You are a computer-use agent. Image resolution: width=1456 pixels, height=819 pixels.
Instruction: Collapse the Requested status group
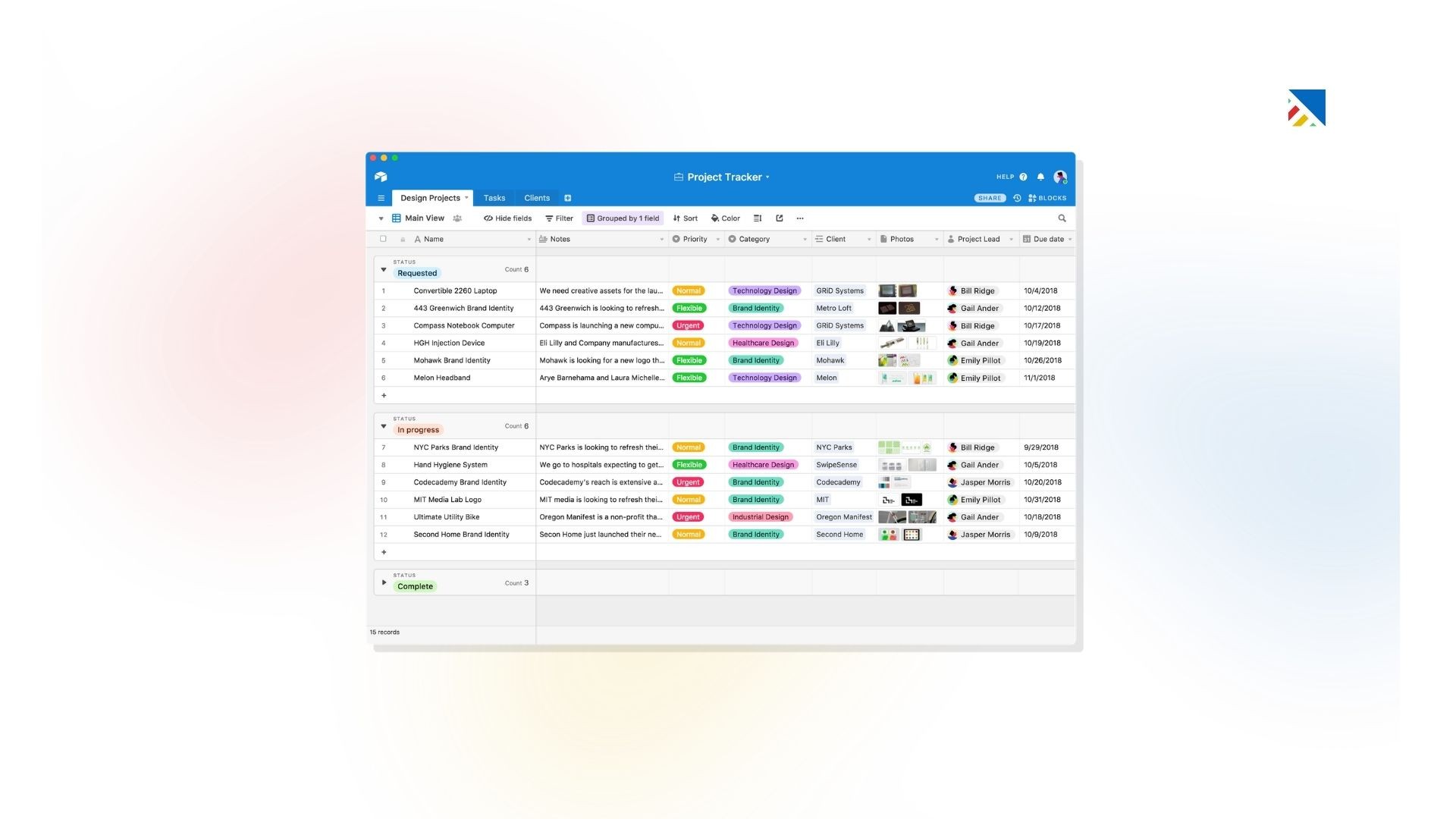click(x=383, y=269)
